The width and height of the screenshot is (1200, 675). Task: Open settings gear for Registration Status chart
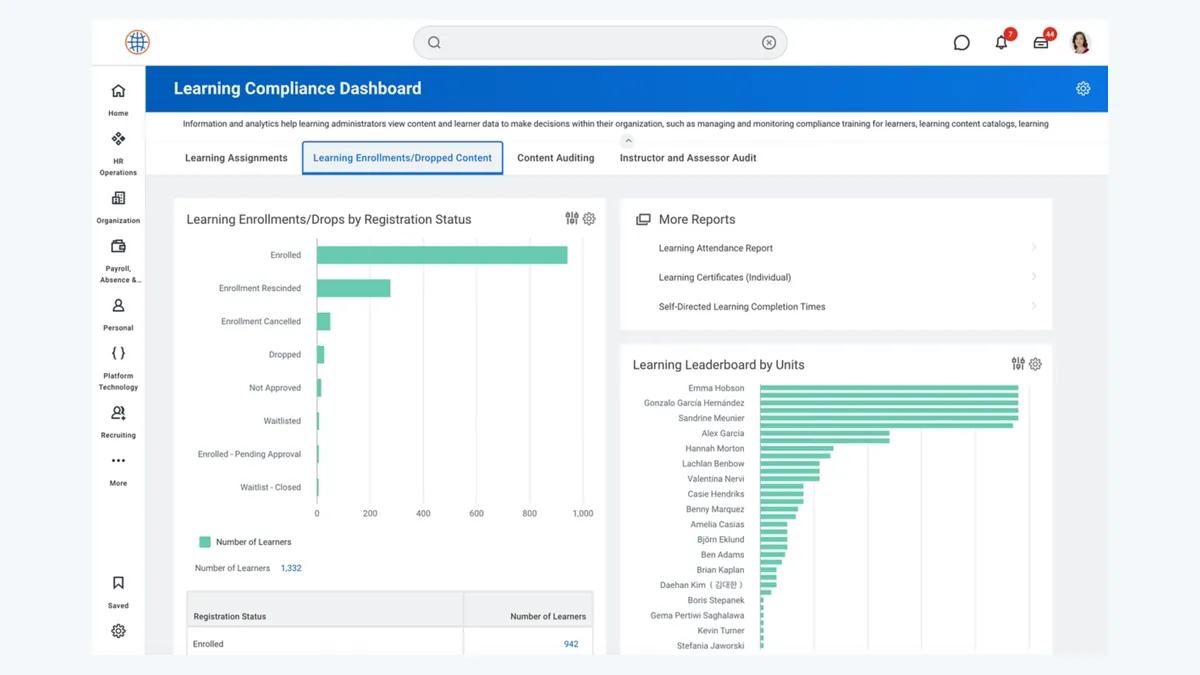(589, 219)
